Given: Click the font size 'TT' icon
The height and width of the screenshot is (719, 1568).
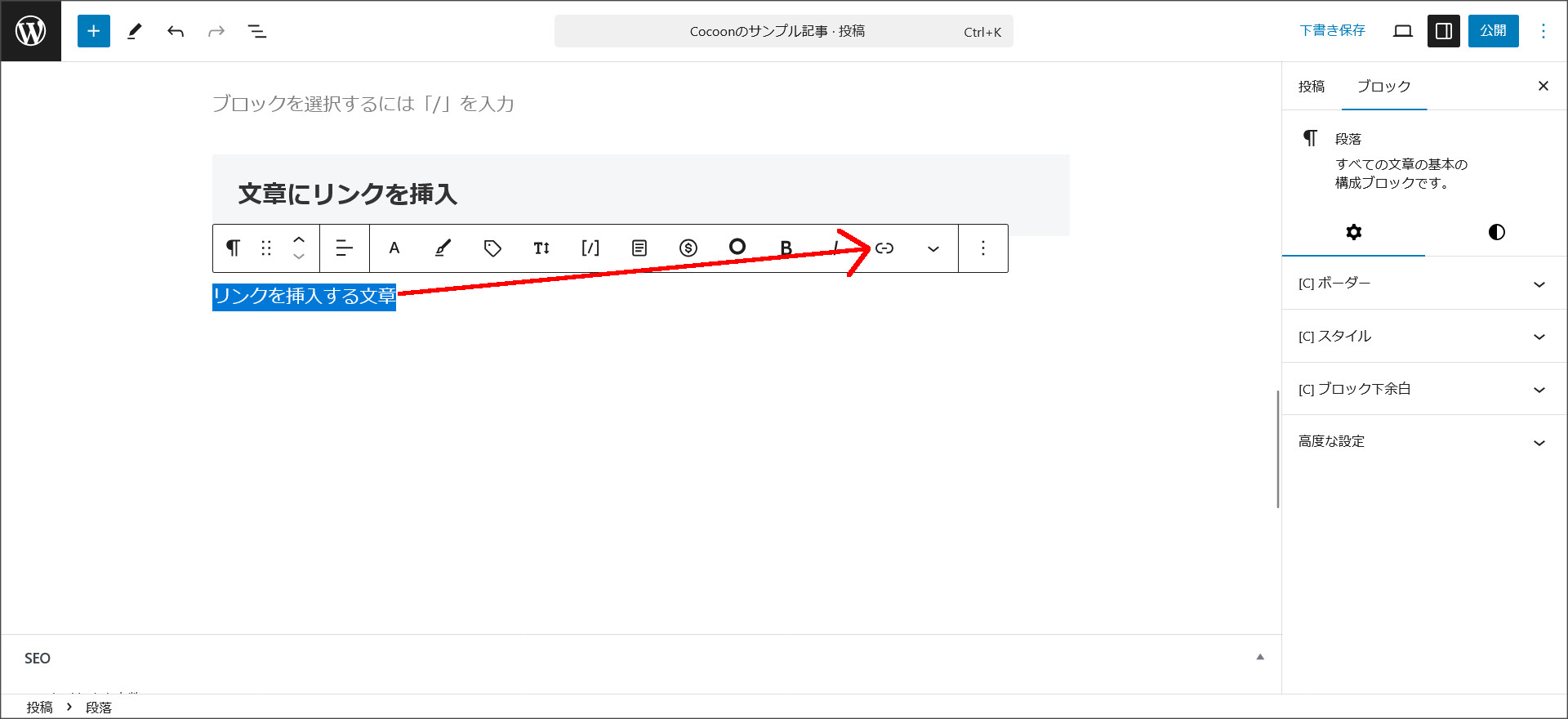Looking at the screenshot, I should tap(541, 248).
